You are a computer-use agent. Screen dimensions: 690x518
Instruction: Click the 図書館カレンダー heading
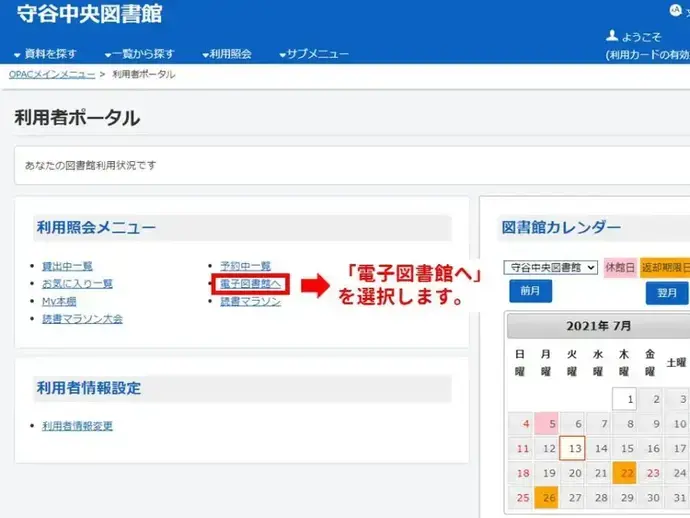(x=561, y=228)
